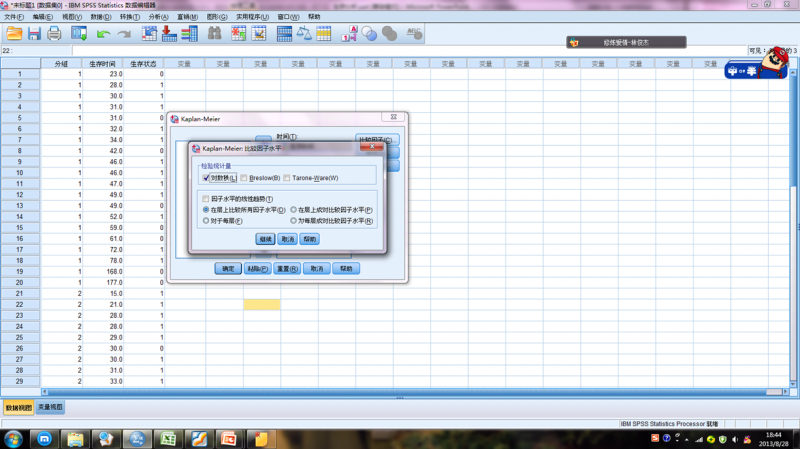Open the Recall recently used dialogs icon
This screenshot has height=449, width=800.
(79, 34)
